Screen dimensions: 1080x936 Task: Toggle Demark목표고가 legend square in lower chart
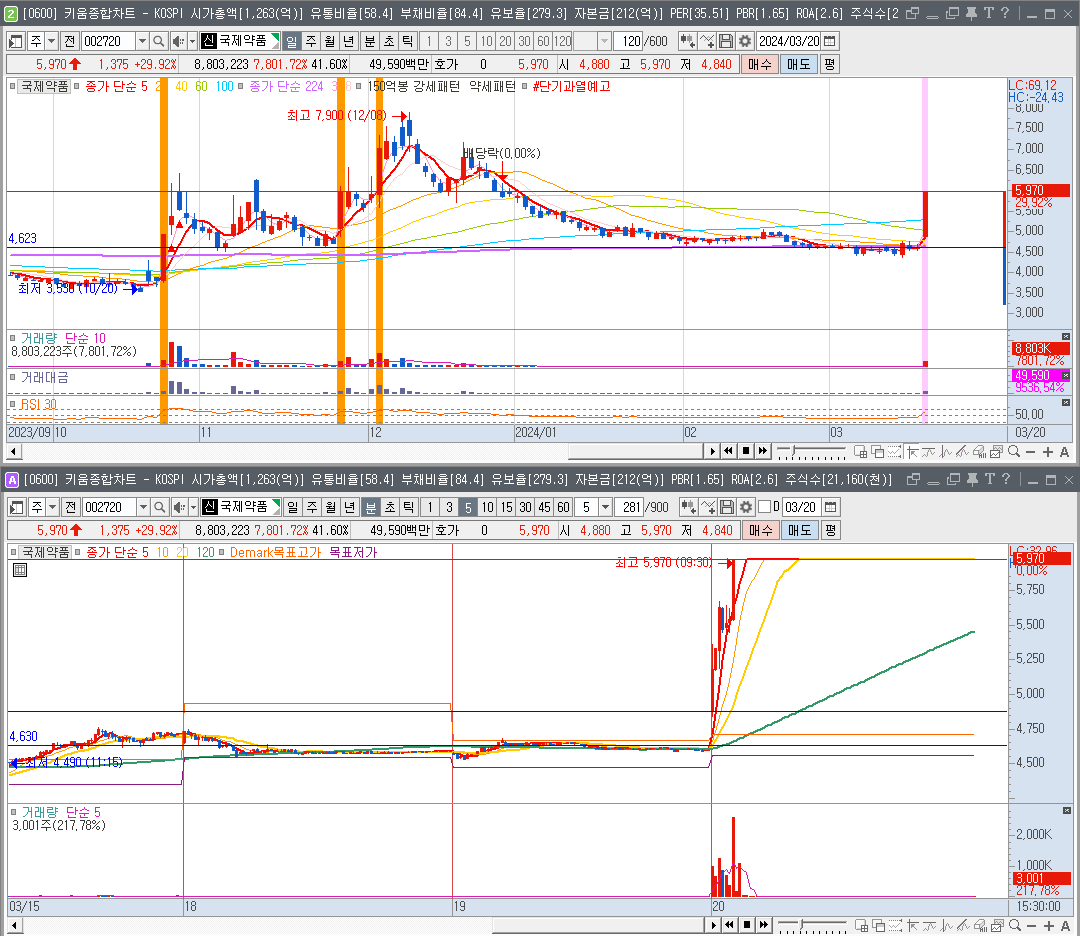click(x=222, y=552)
